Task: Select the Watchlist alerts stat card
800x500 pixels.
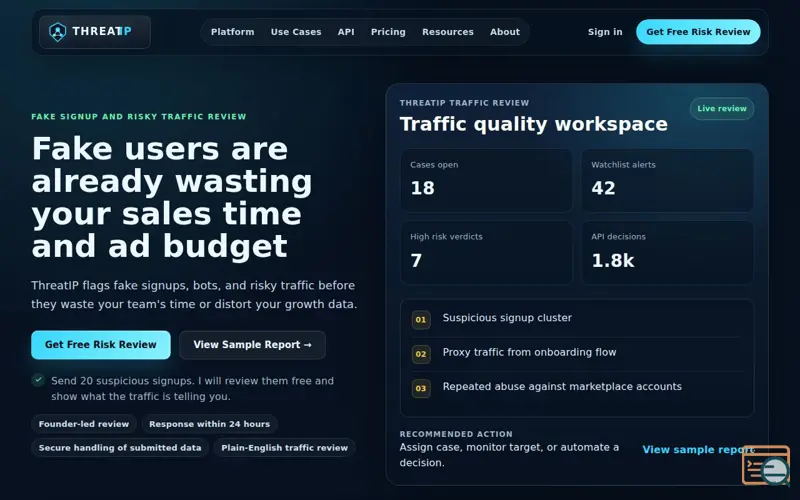Action: click(x=667, y=181)
